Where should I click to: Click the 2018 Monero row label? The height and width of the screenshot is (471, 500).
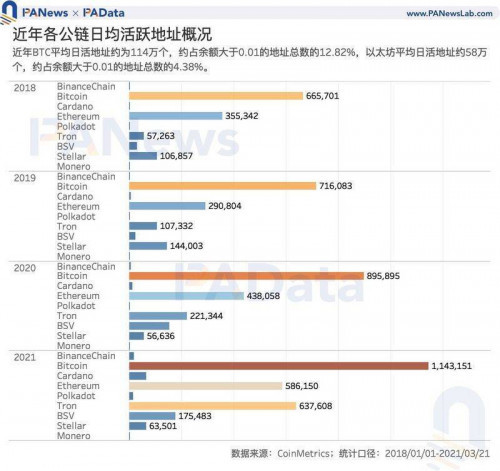pyautogui.click(x=74, y=166)
